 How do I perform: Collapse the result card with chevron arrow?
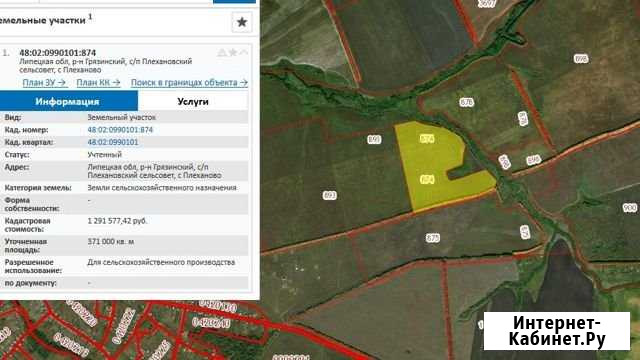[x=244, y=52]
